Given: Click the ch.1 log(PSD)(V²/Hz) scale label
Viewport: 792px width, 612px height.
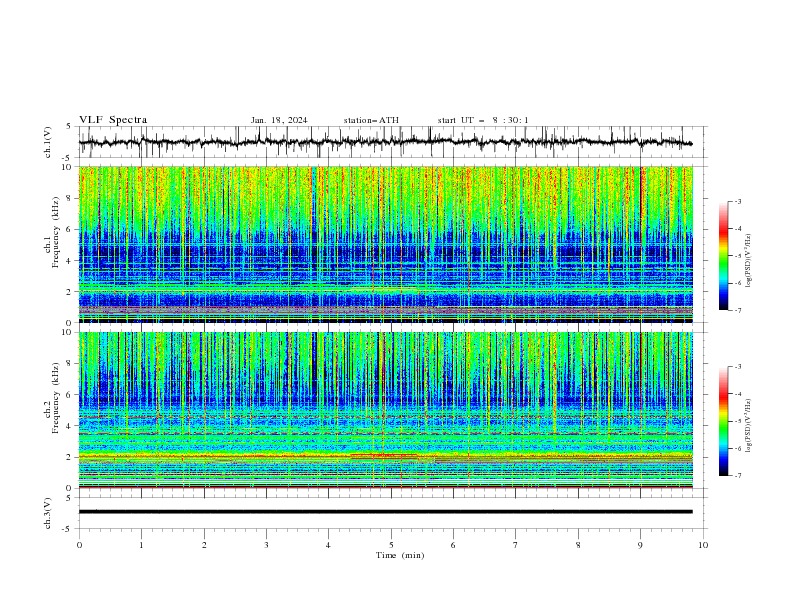Looking at the screenshot, I should point(749,261).
